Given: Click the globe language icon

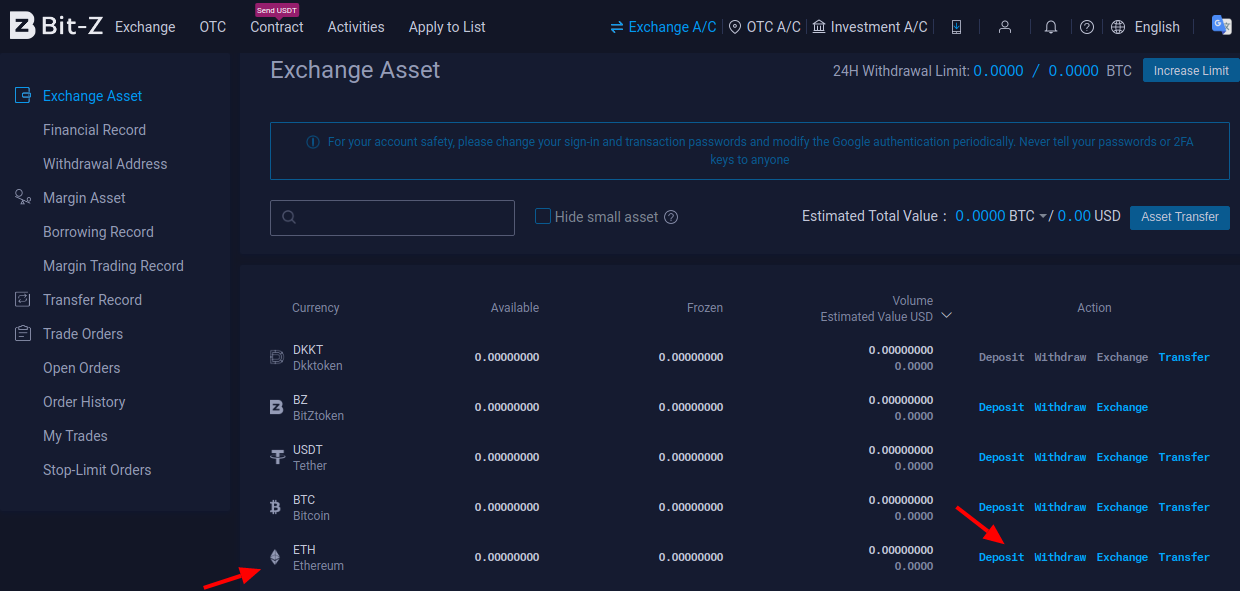Looking at the screenshot, I should [x=1118, y=27].
